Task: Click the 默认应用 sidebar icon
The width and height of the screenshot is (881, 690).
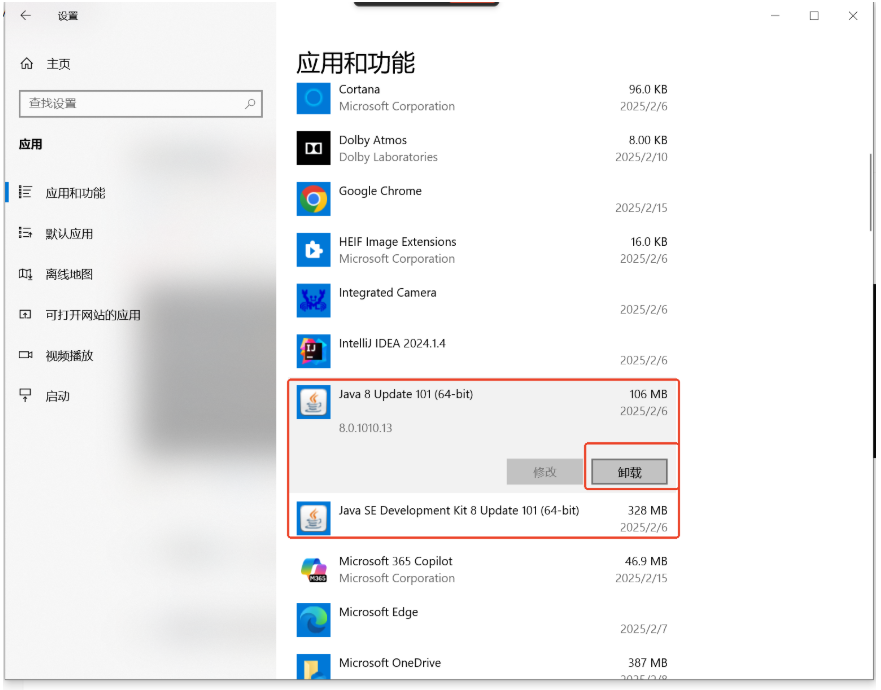Action: 25,233
